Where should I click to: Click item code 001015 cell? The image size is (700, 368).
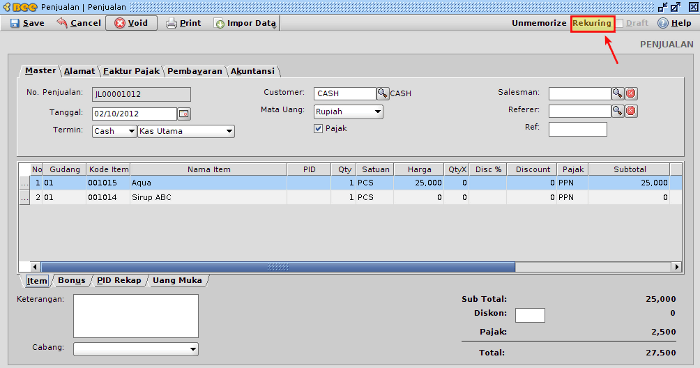[x=108, y=183]
